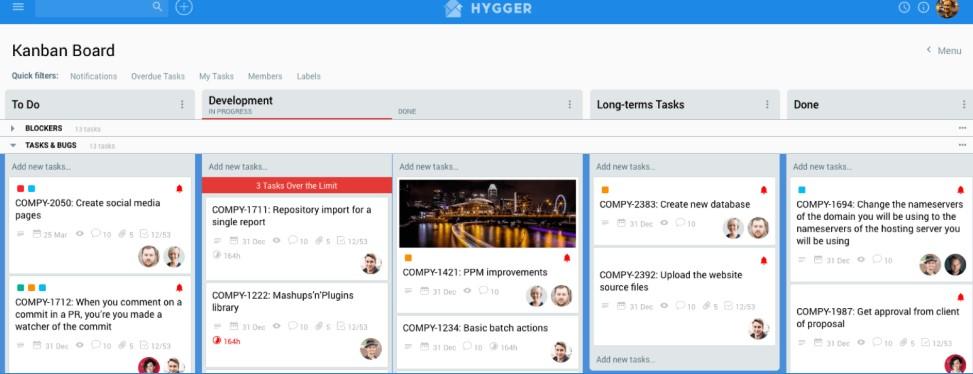973x374 pixels.
Task: Click the plus circle add button
Action: pos(184,7)
